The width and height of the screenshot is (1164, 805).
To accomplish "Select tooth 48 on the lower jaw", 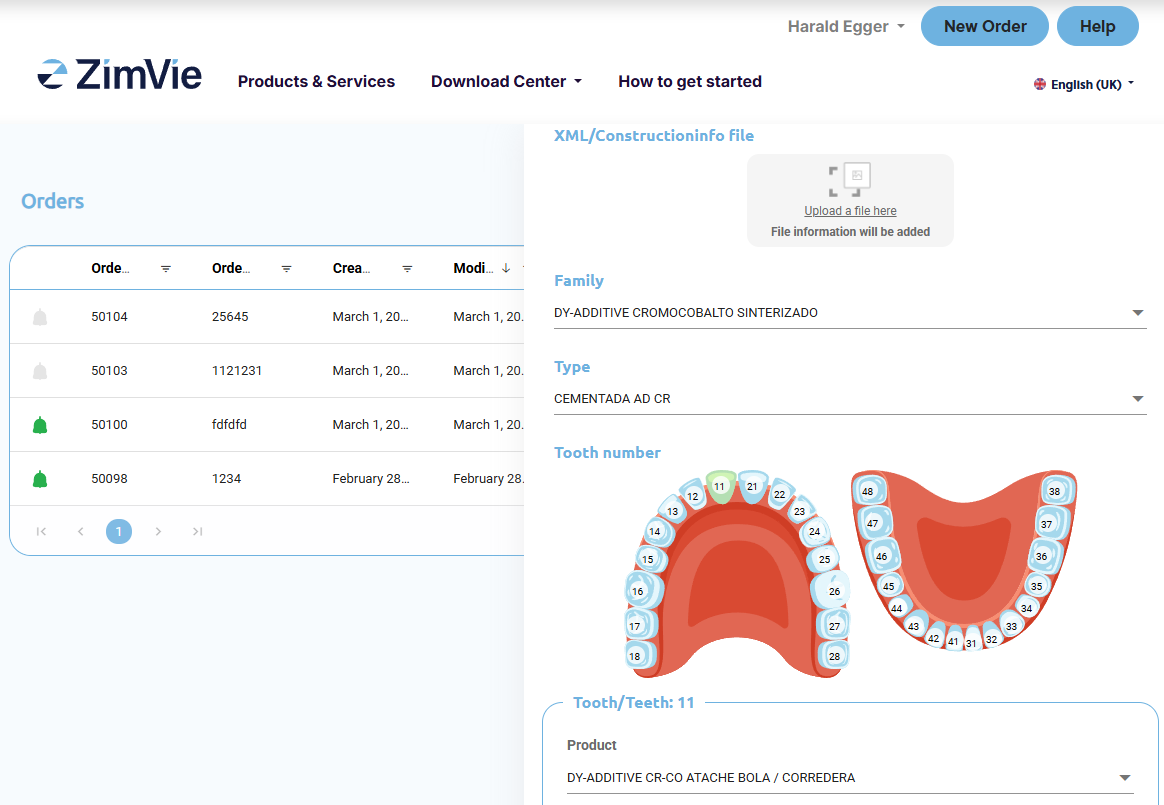I will pyautogui.click(x=867, y=491).
